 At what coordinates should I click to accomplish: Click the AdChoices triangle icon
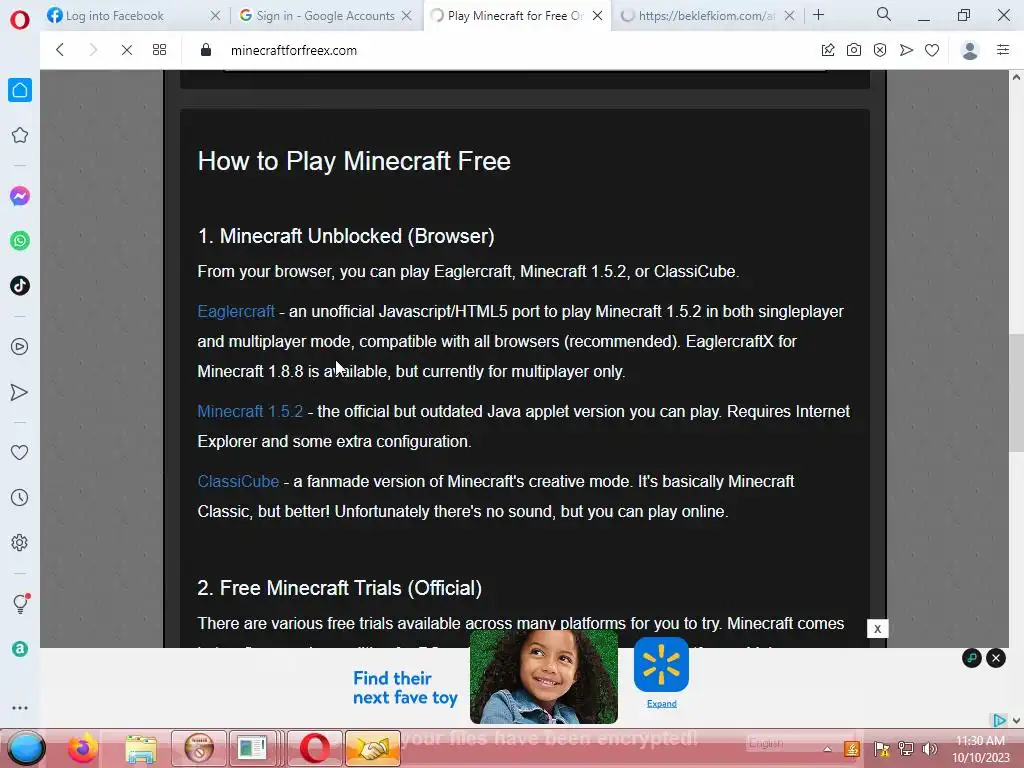(x=999, y=720)
